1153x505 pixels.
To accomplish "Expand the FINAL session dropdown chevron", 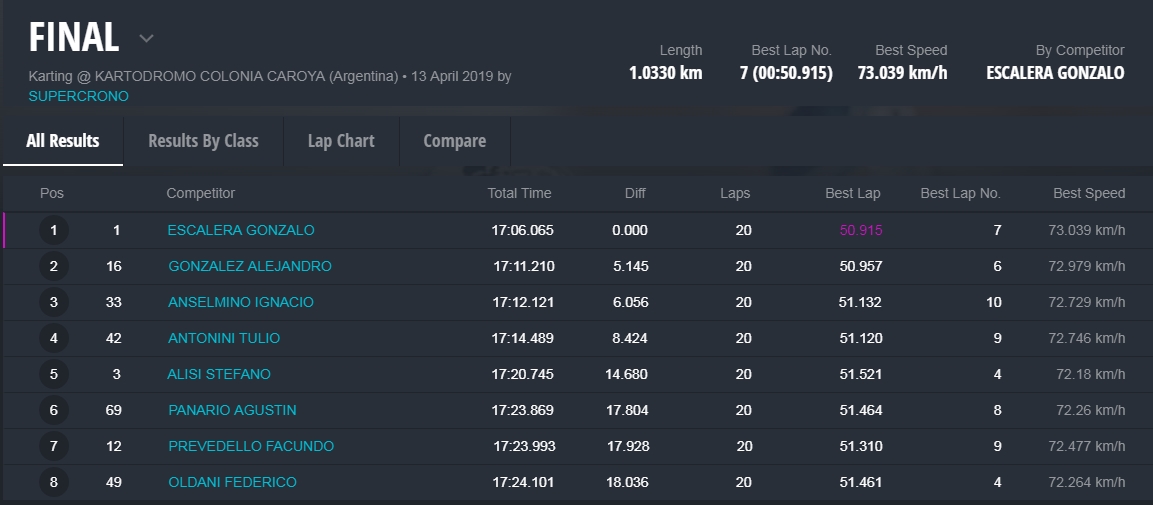I will 146,39.
